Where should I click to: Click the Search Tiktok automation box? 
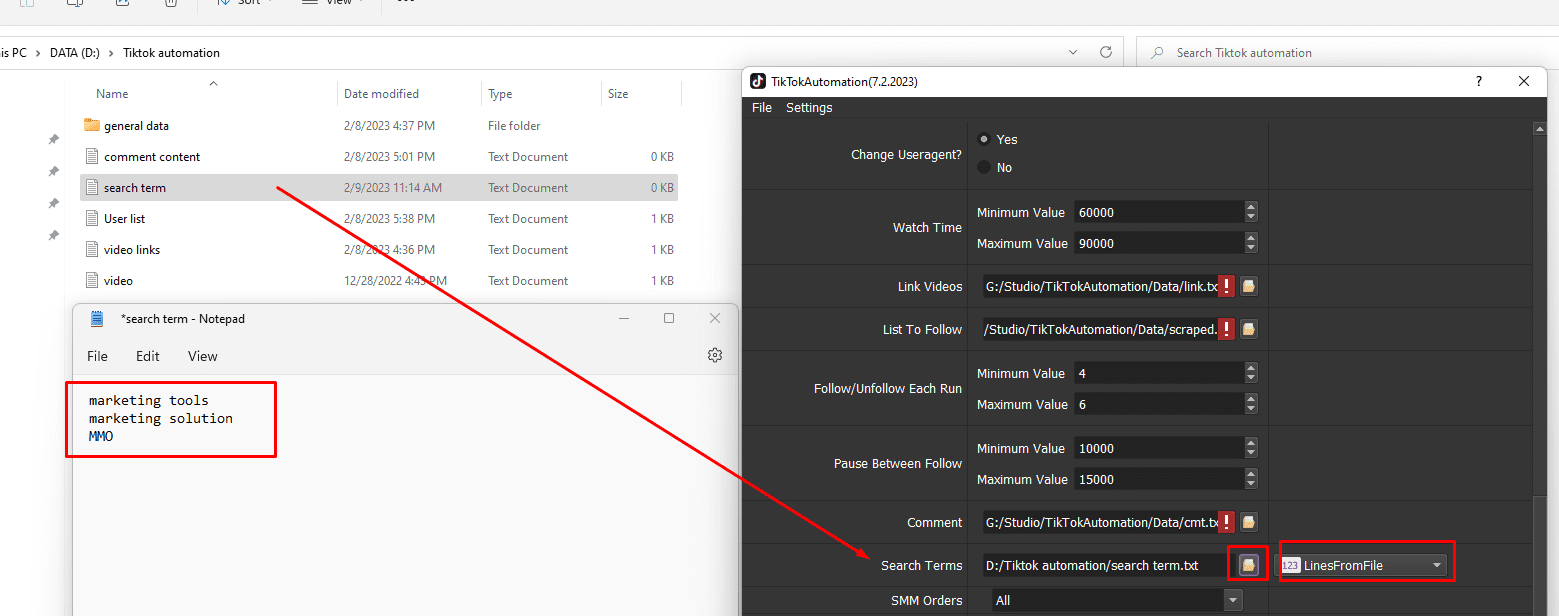(1345, 53)
